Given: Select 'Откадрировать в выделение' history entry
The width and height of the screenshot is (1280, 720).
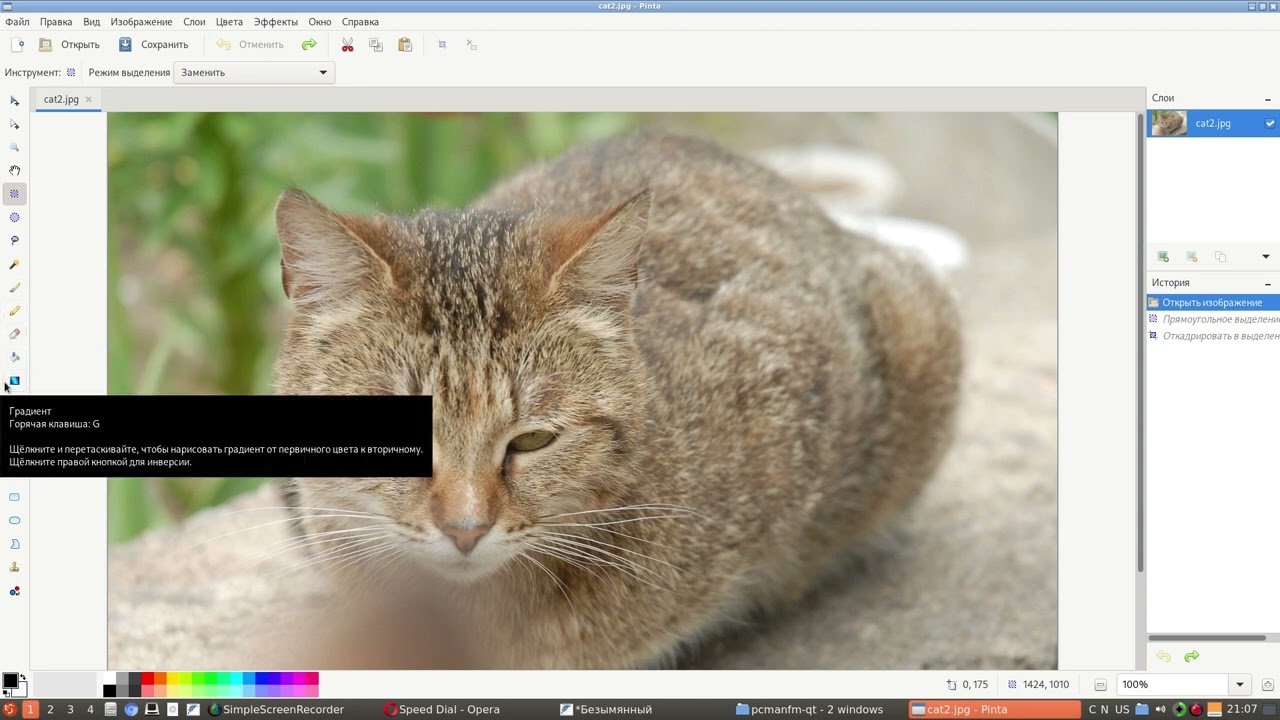Looking at the screenshot, I should pyautogui.click(x=1212, y=336).
